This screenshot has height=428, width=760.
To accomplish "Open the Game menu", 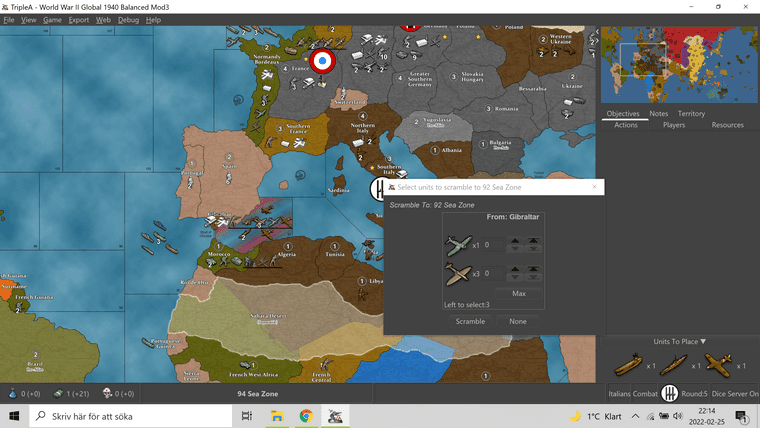I will click(52, 20).
